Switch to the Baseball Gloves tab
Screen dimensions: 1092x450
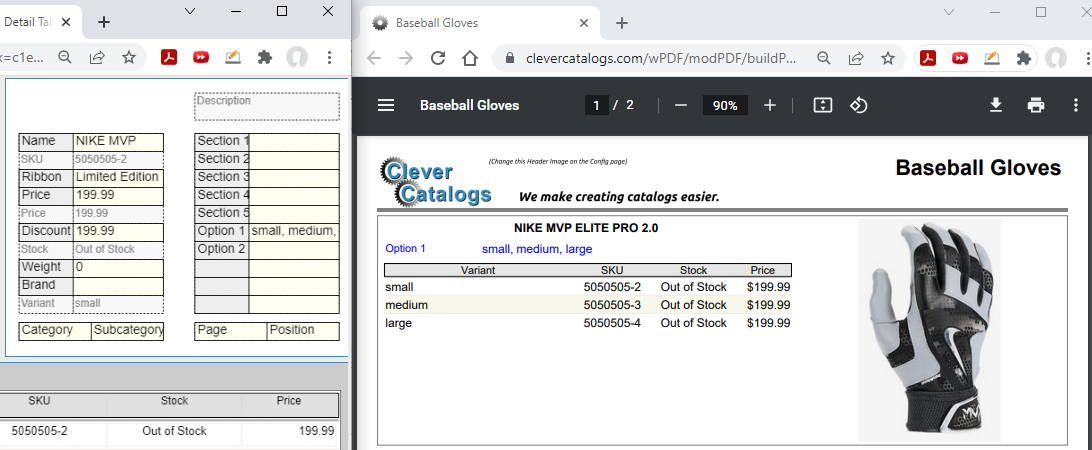pos(481,23)
